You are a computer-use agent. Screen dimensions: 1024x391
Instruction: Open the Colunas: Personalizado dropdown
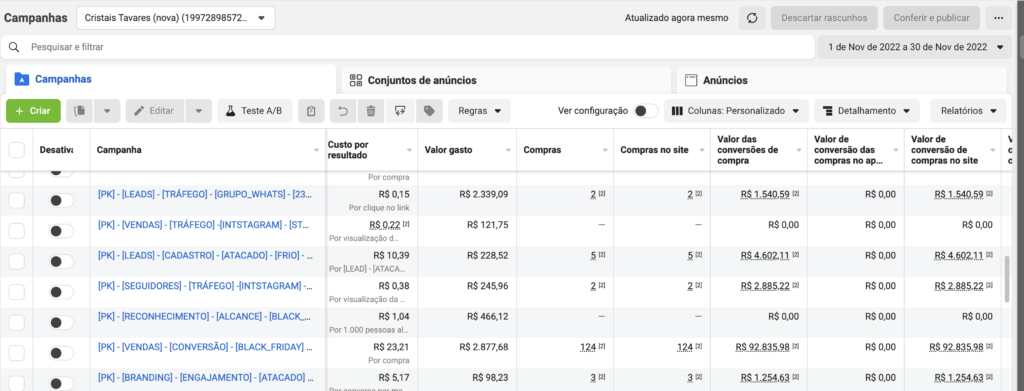(736, 111)
